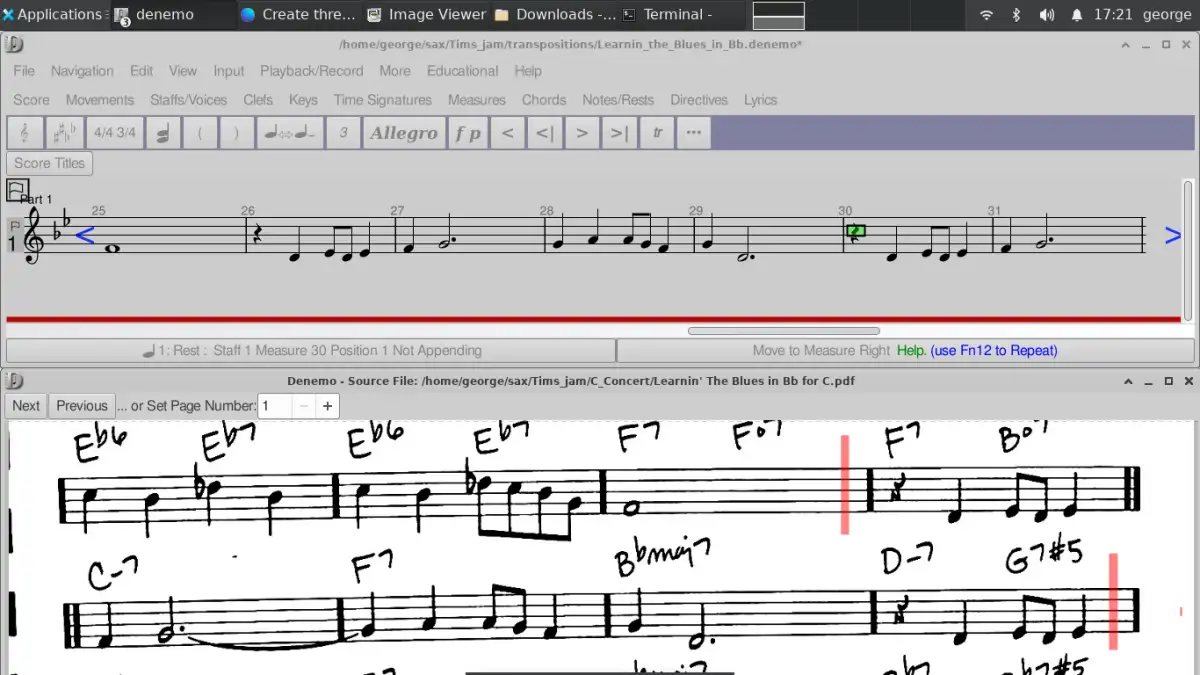The height and width of the screenshot is (675, 1200).
Task: Open the notifications bell icon
Action: point(1076,15)
